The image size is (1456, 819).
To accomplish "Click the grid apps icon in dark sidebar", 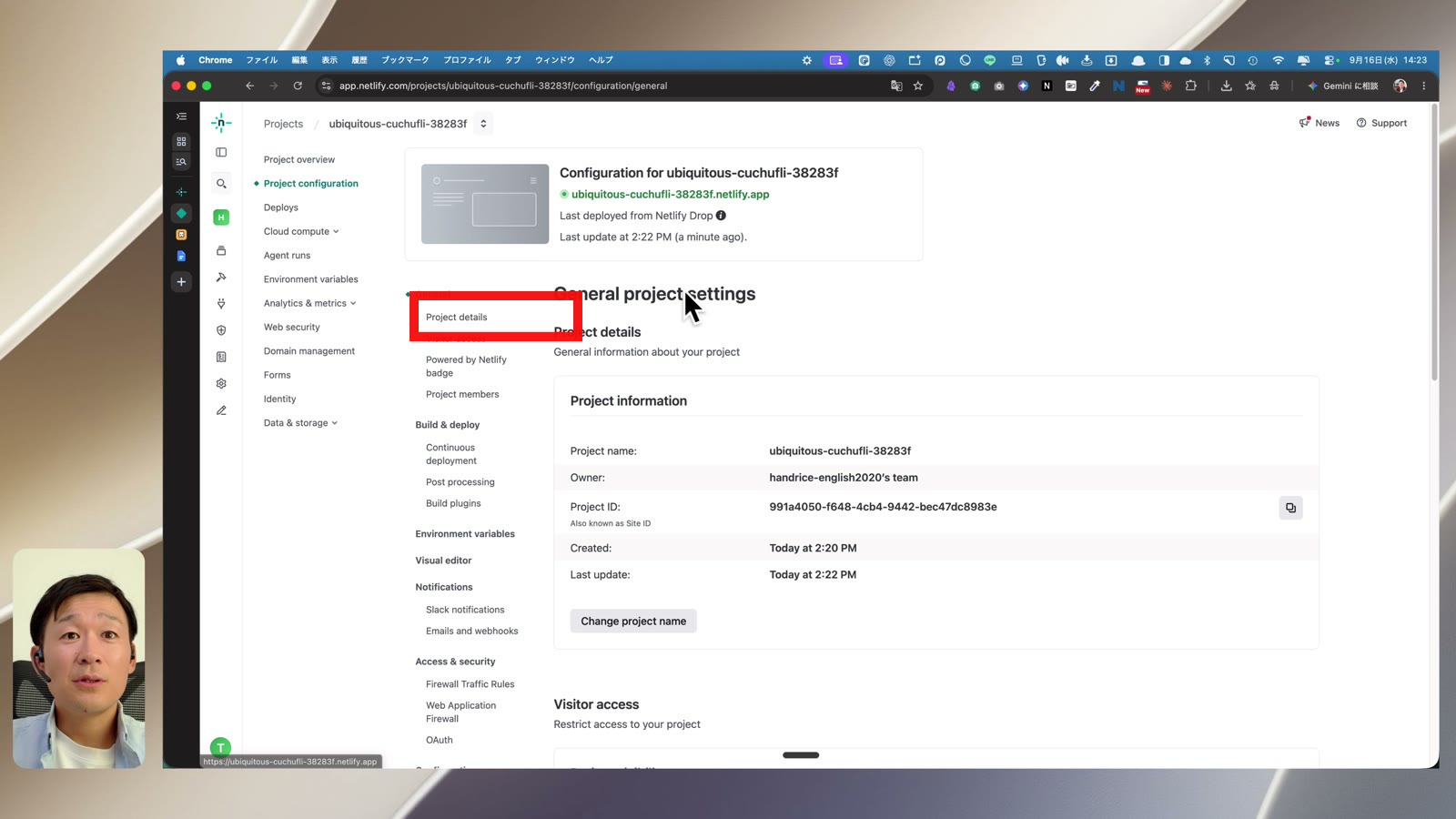I will pyautogui.click(x=181, y=141).
